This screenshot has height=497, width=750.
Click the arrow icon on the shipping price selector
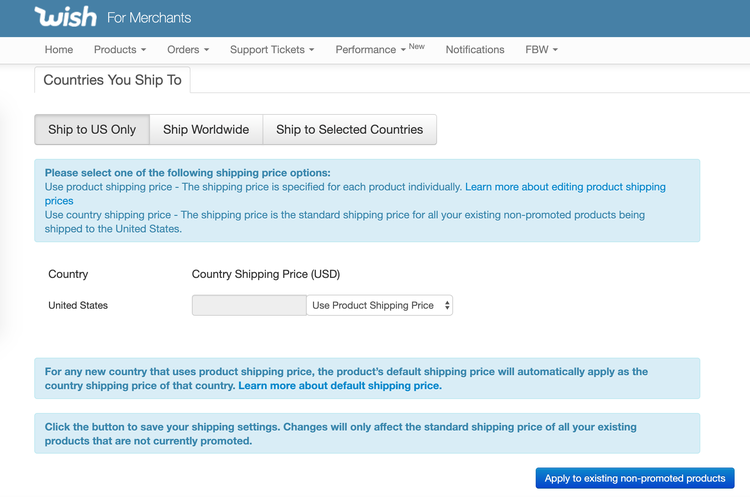click(x=446, y=305)
